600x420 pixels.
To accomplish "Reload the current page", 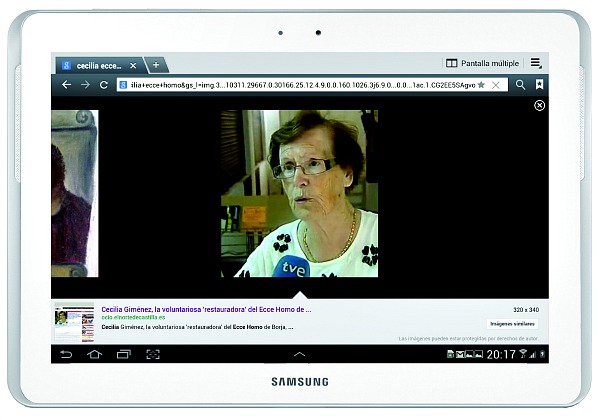I will click(x=103, y=85).
